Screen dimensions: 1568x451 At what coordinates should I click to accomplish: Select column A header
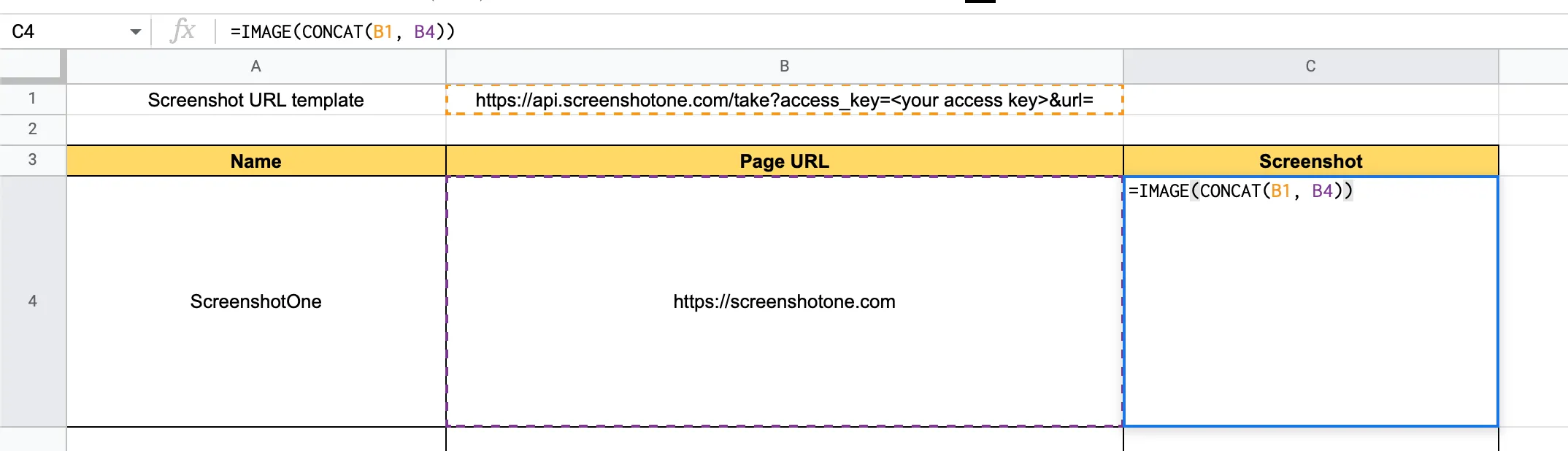pyautogui.click(x=255, y=66)
